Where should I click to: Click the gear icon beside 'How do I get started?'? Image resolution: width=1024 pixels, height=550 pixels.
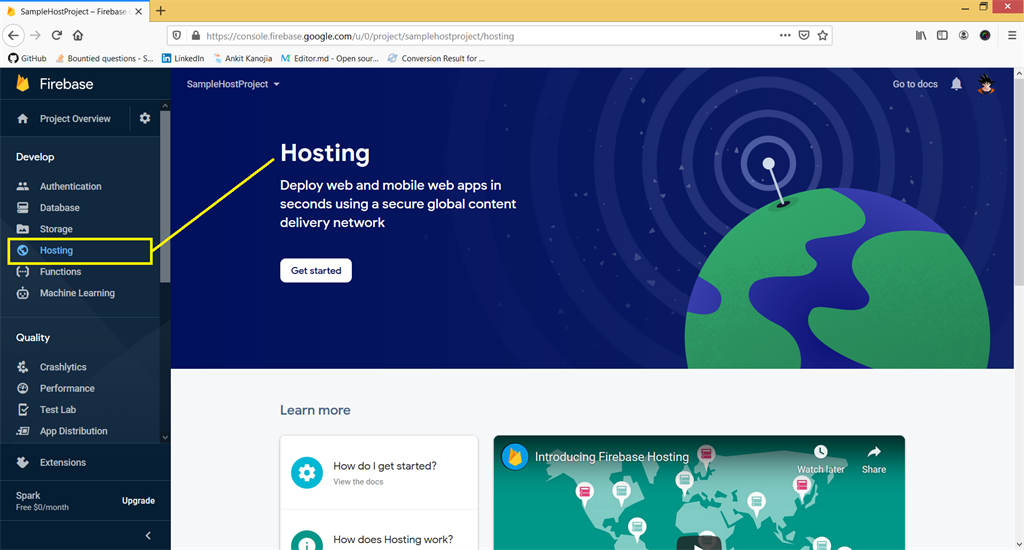[307, 472]
